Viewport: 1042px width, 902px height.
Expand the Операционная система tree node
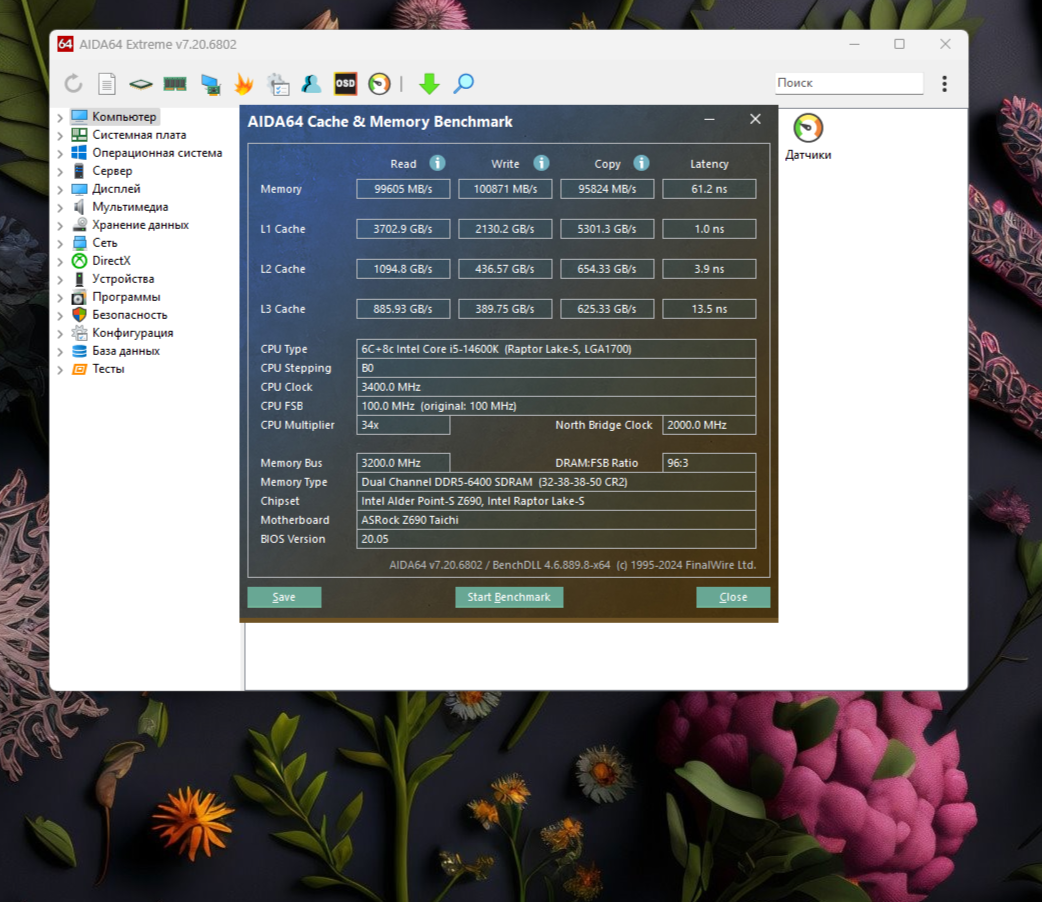coord(60,154)
